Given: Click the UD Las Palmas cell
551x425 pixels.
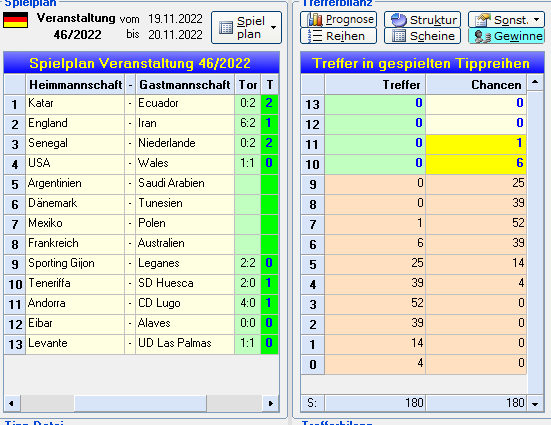Looking at the screenshot, I should [x=185, y=344].
